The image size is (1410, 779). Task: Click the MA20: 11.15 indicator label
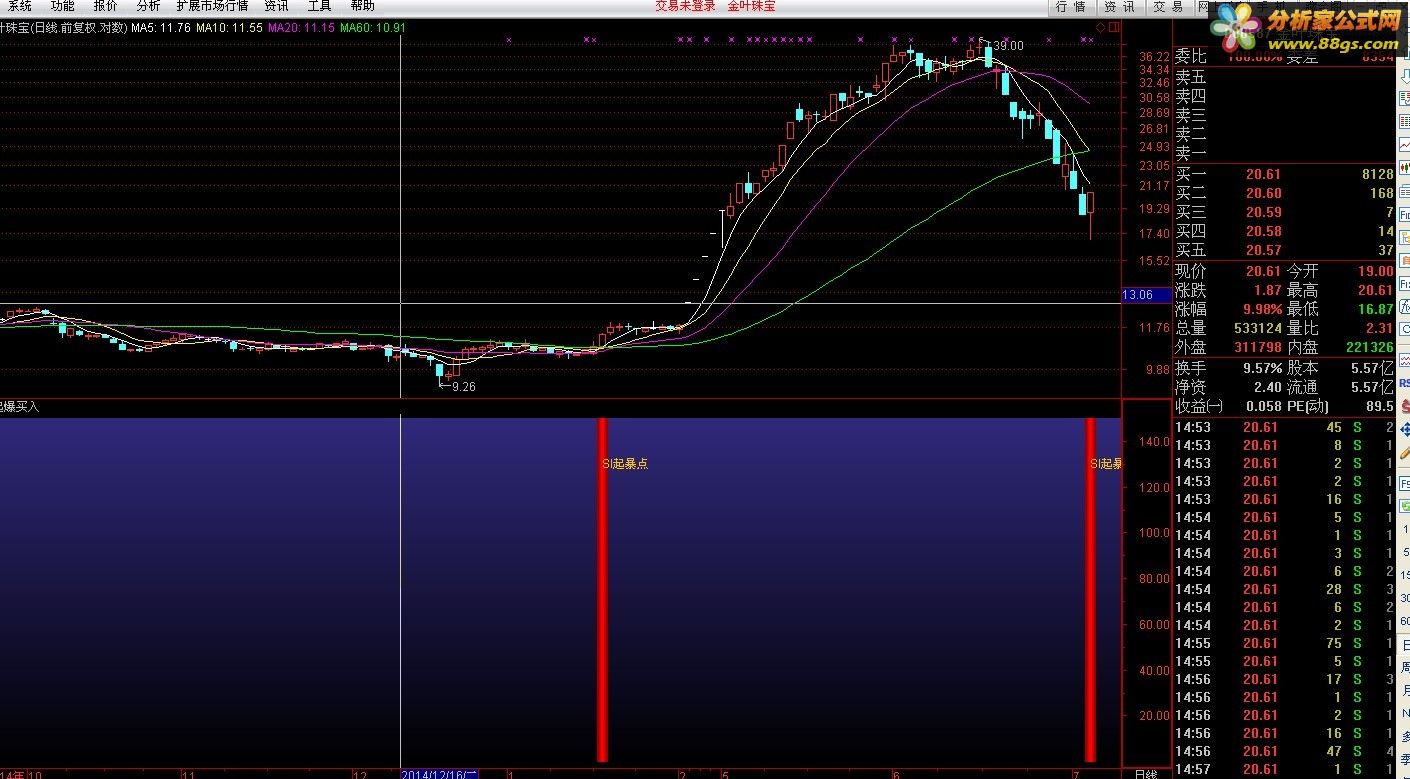point(301,28)
